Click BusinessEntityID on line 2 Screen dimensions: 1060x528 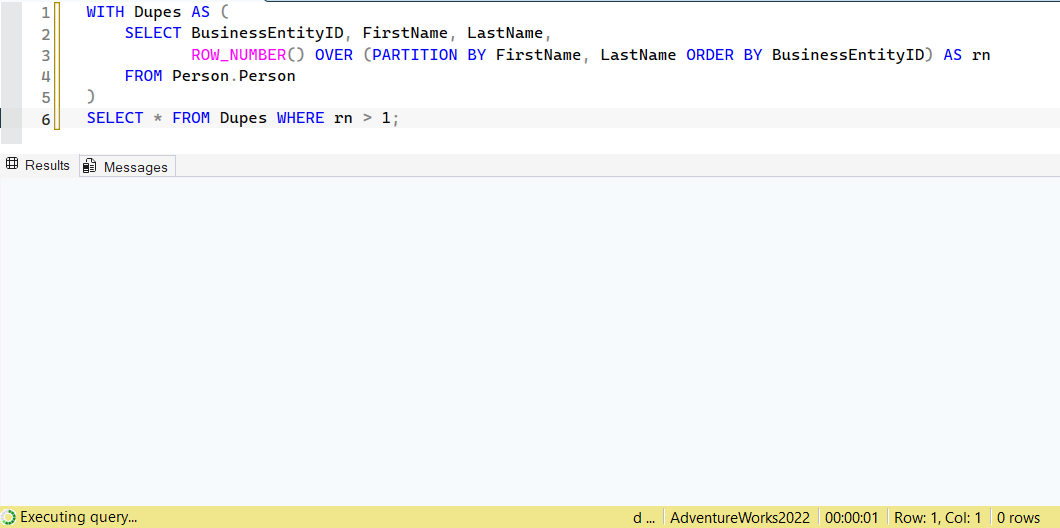pos(268,33)
